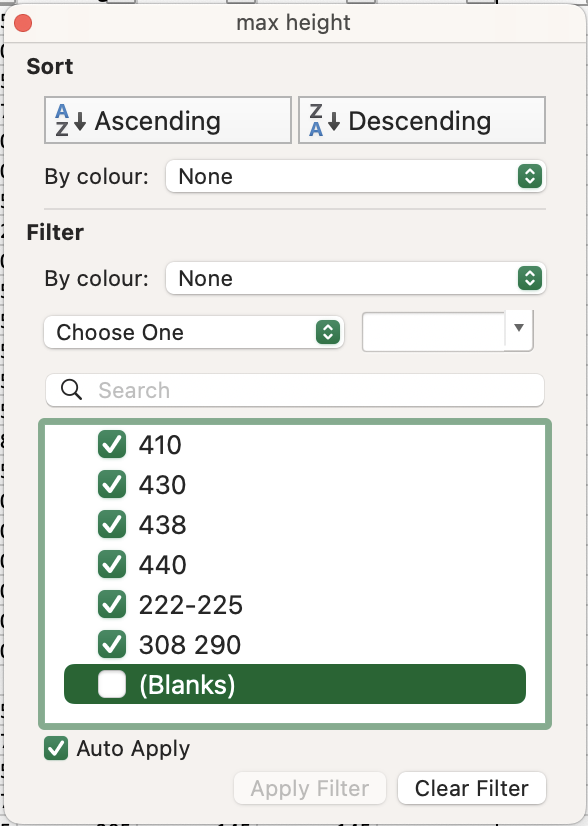
Task: Open the Sort By colour dropdown
Action: pos(356,176)
